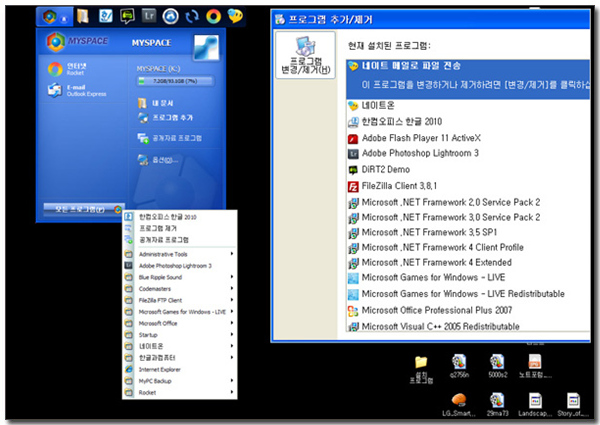Expand the Blue Ripple Sound submenu arrow
The image size is (600, 425).
(x=232, y=277)
